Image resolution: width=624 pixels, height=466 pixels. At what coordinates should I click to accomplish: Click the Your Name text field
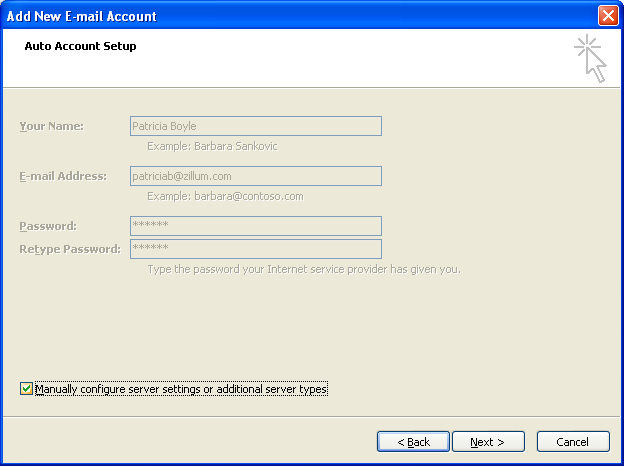point(256,126)
